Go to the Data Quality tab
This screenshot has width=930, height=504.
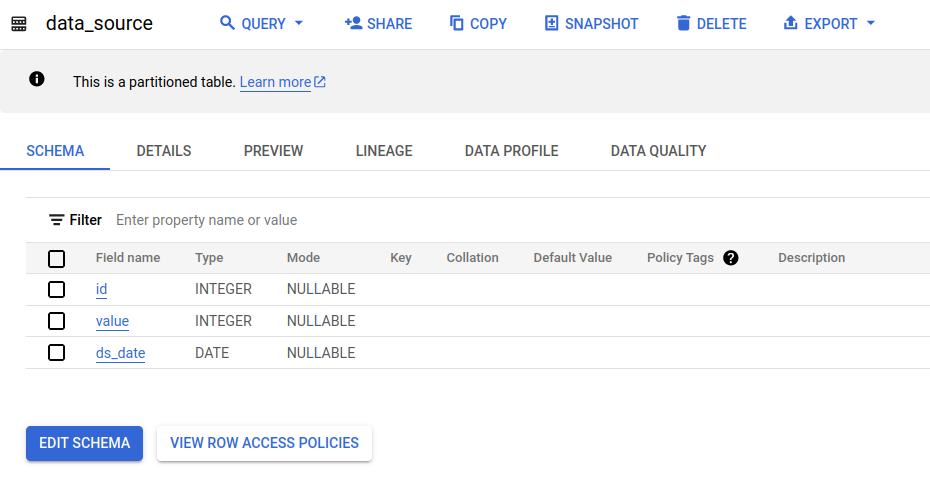click(x=658, y=151)
